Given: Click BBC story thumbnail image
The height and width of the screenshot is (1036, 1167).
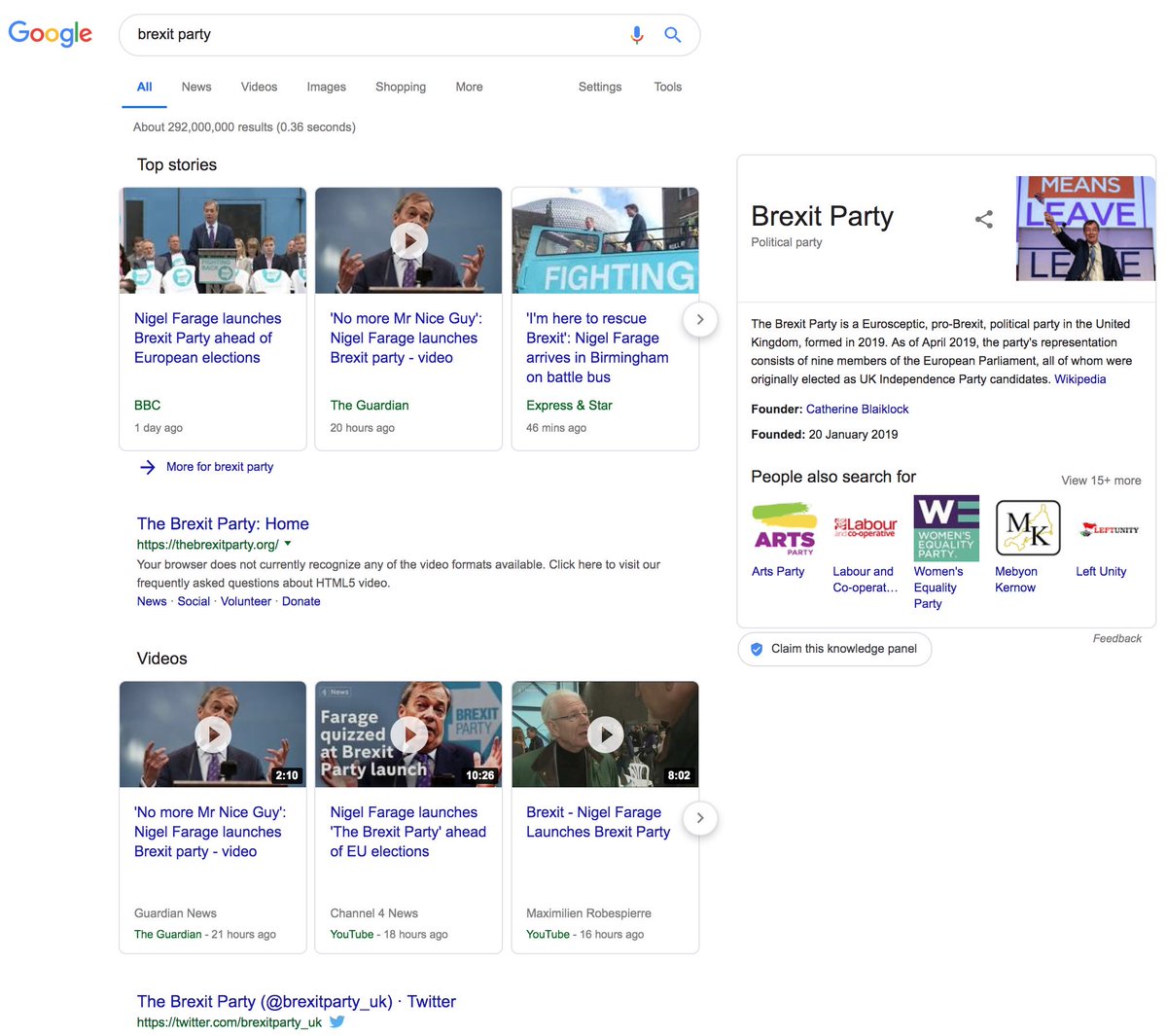Looking at the screenshot, I should [x=213, y=240].
